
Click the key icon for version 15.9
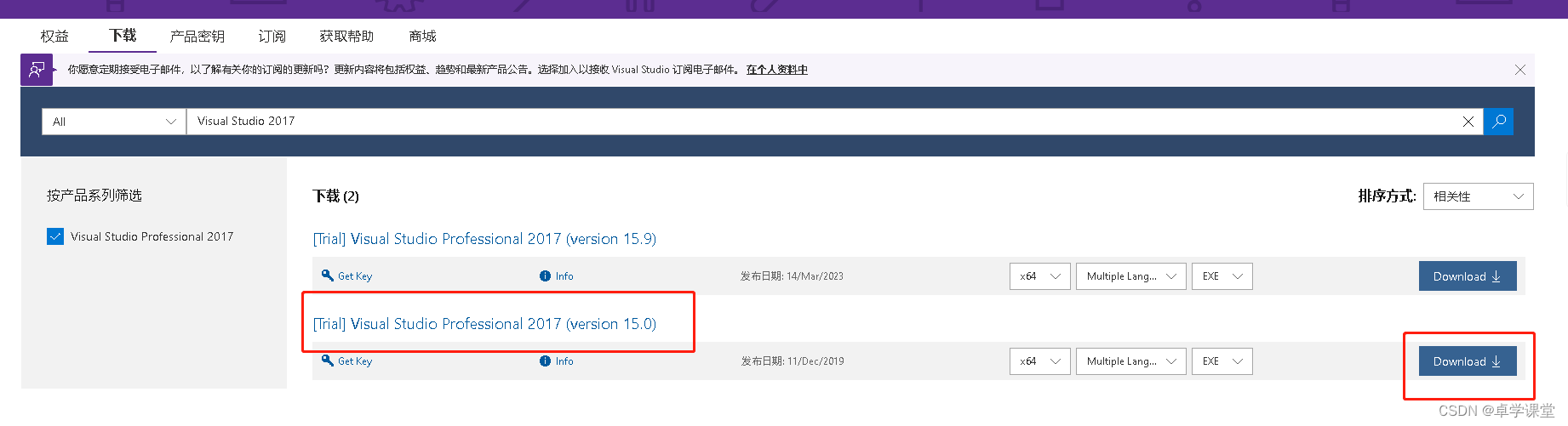(328, 275)
